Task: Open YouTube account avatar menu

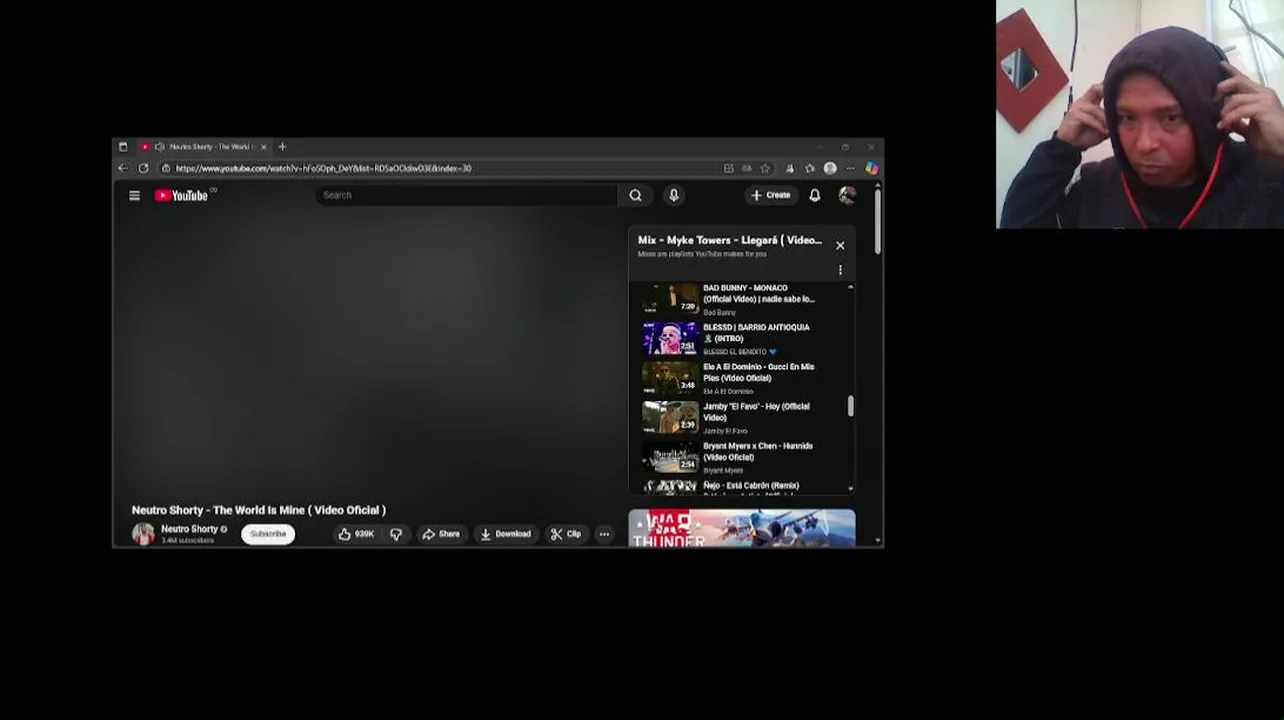Action: pos(847,195)
